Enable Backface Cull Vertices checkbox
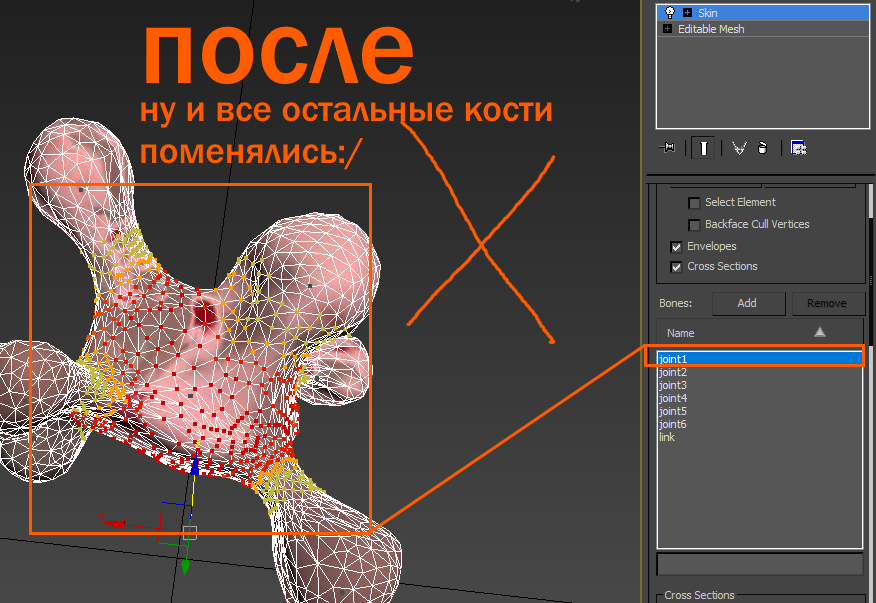The width and height of the screenshot is (876, 603). coord(694,224)
